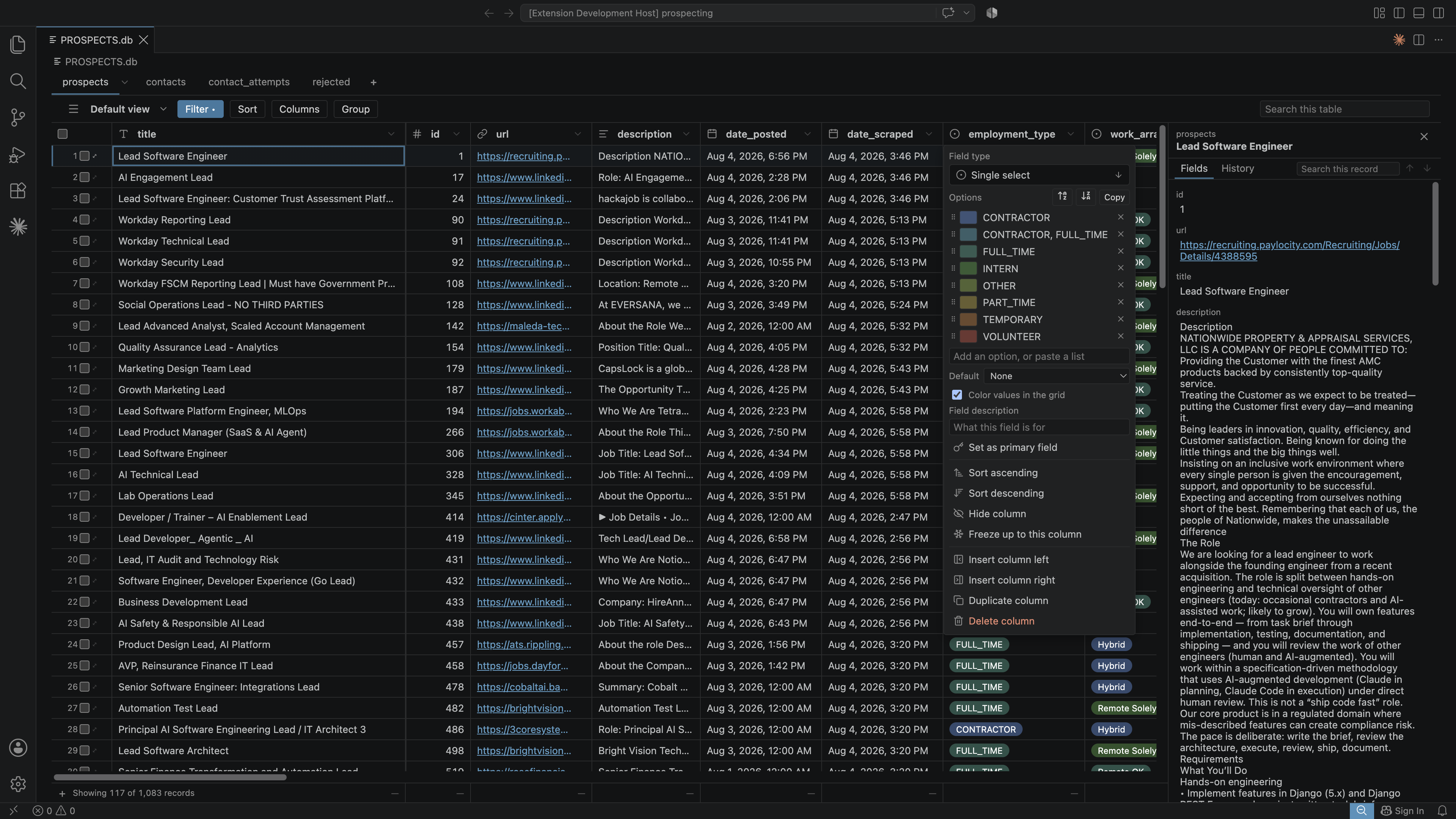Split the editor to the right
Screen dimensions: 1456x819
point(1419,40)
